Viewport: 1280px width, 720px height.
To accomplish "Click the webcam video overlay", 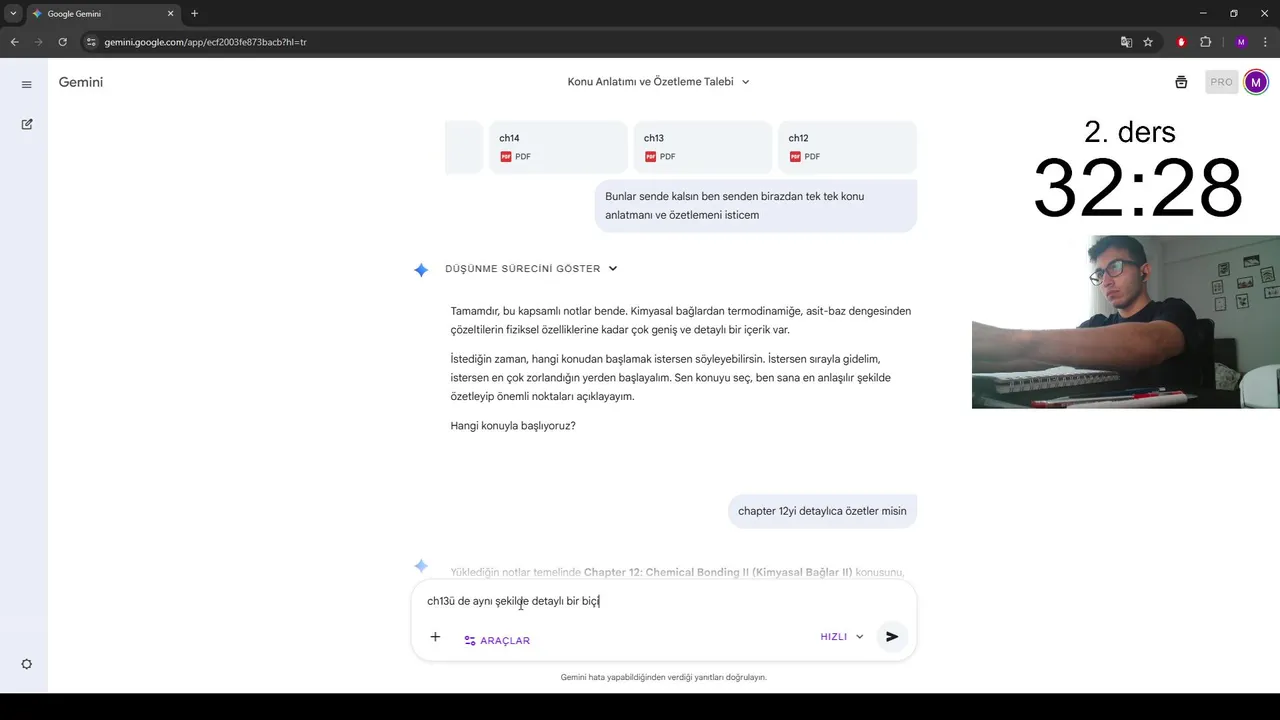I will pos(1126,322).
